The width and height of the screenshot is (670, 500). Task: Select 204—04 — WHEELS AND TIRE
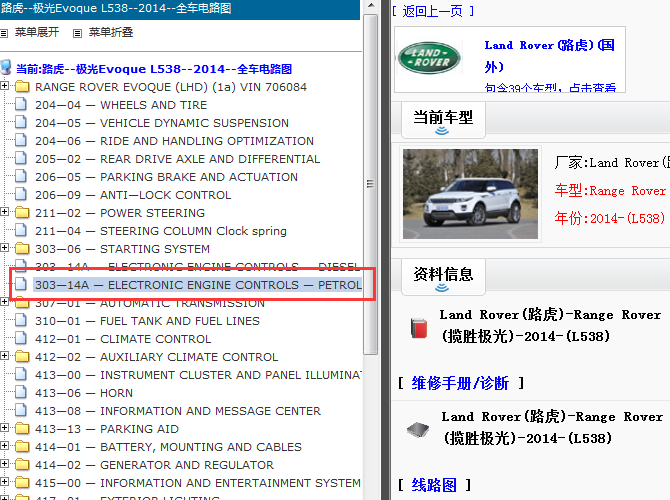click(x=121, y=105)
